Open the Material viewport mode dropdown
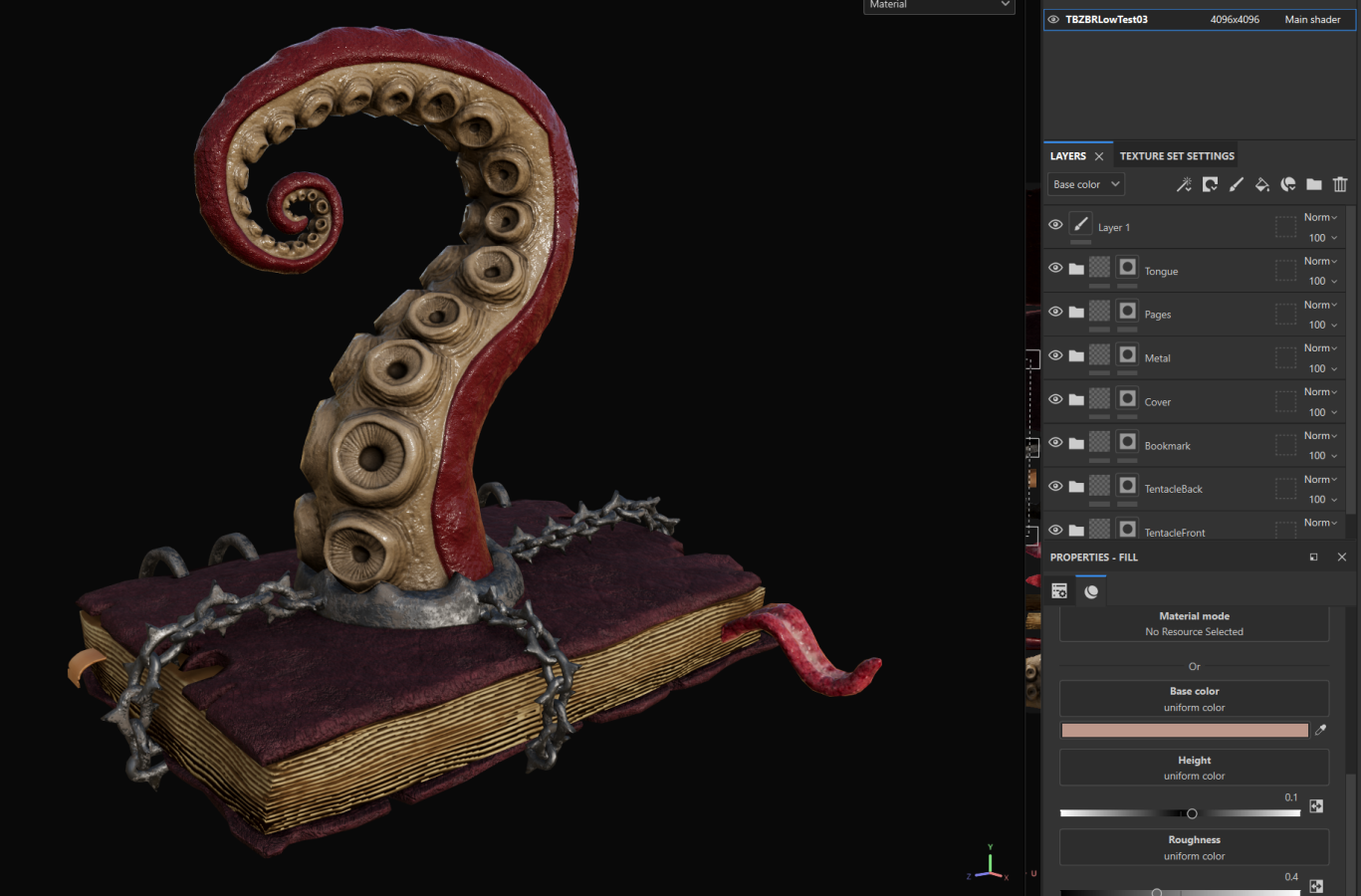Image resolution: width=1361 pixels, height=896 pixels. 939,6
